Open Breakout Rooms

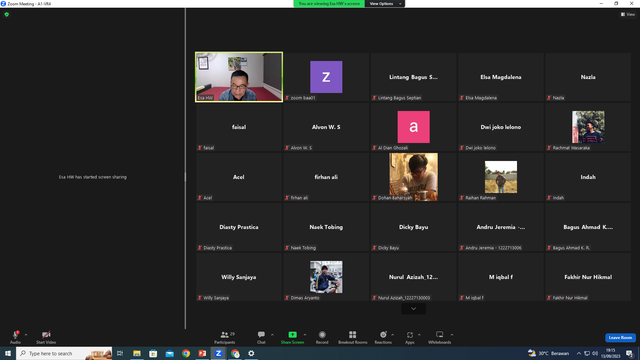click(353, 337)
